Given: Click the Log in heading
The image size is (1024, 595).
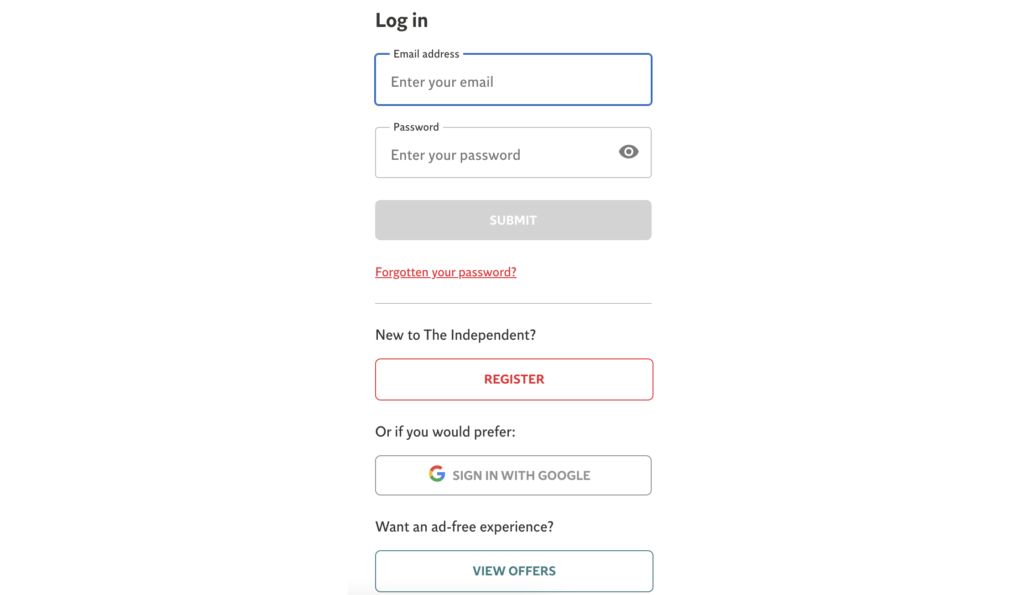Looking at the screenshot, I should click(402, 21).
